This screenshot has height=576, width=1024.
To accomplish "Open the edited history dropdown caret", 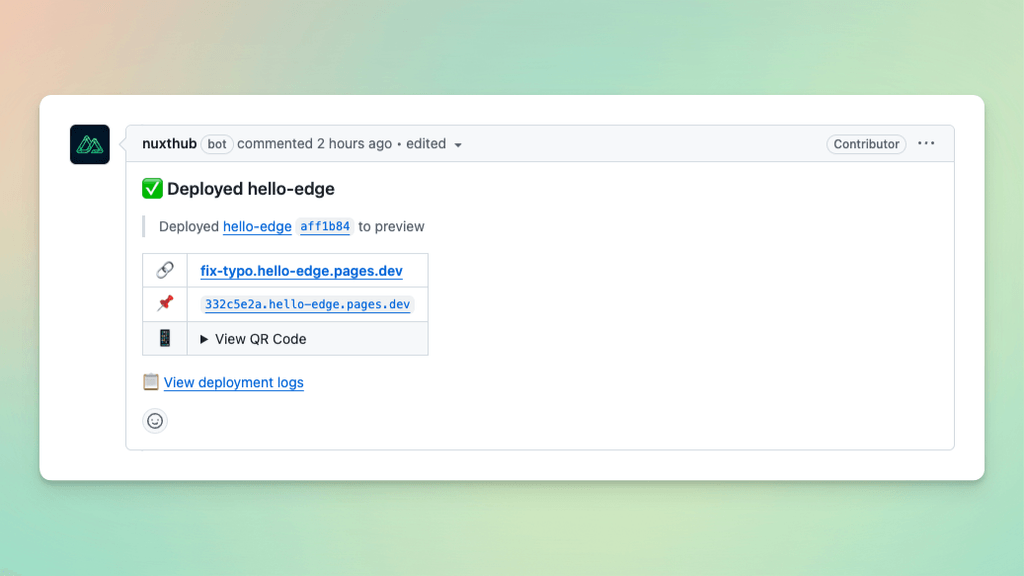I will tap(459, 144).
